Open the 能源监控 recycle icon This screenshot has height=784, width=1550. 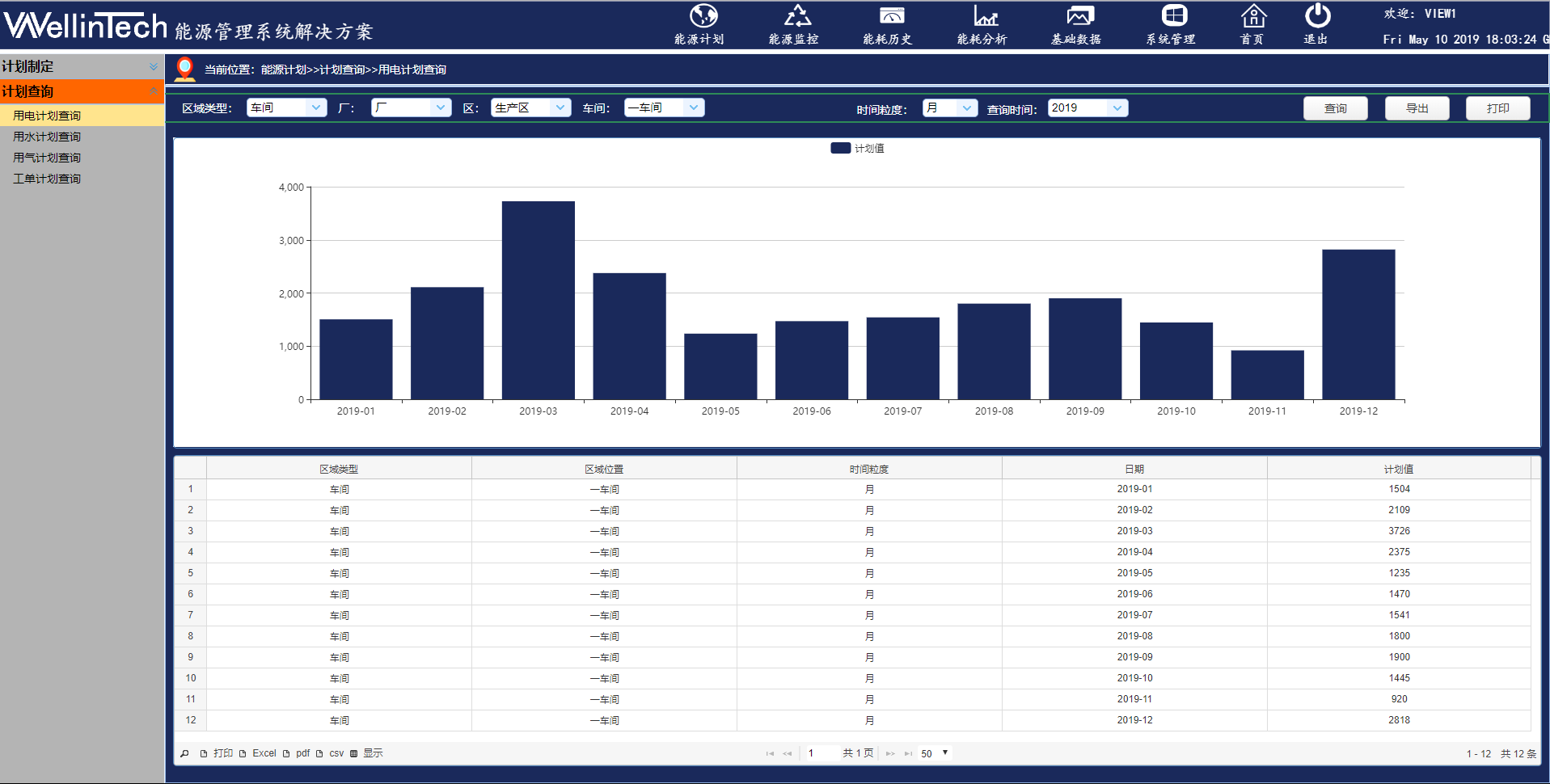pyautogui.click(x=797, y=16)
